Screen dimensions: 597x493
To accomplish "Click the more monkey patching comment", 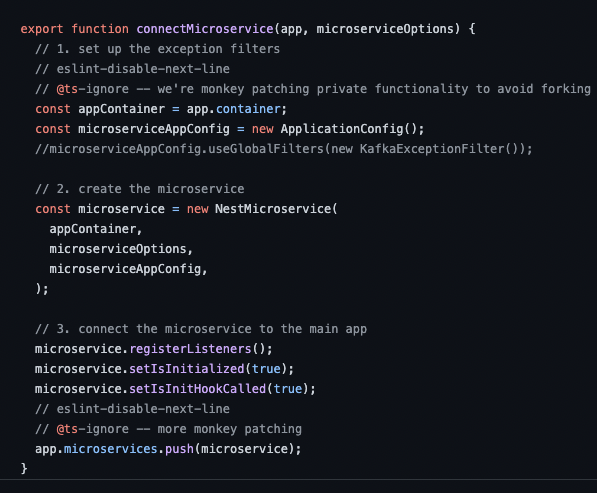I will pyautogui.click(x=168, y=429).
